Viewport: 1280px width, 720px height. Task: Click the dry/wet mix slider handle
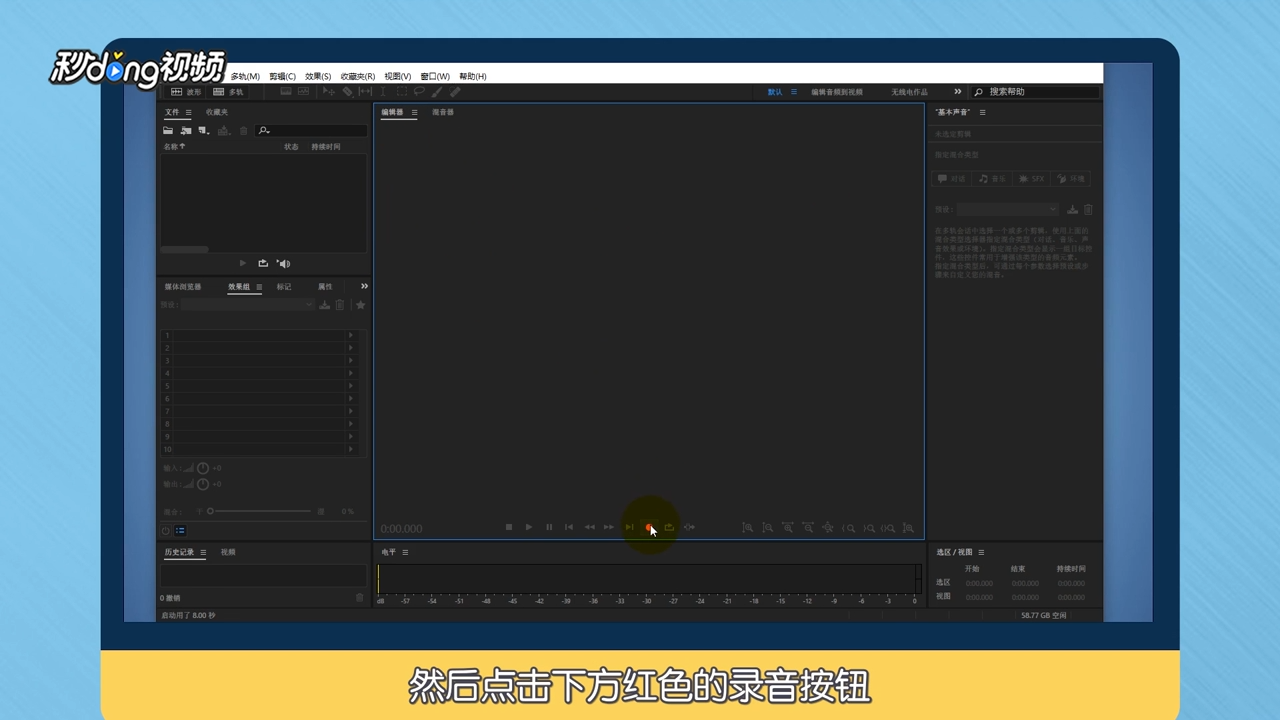point(210,511)
